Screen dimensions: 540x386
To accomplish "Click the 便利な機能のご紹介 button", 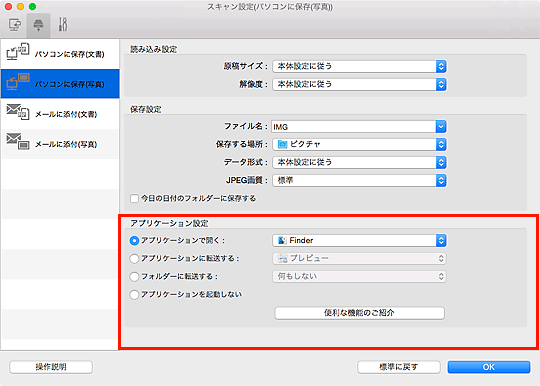I will pos(360,313).
